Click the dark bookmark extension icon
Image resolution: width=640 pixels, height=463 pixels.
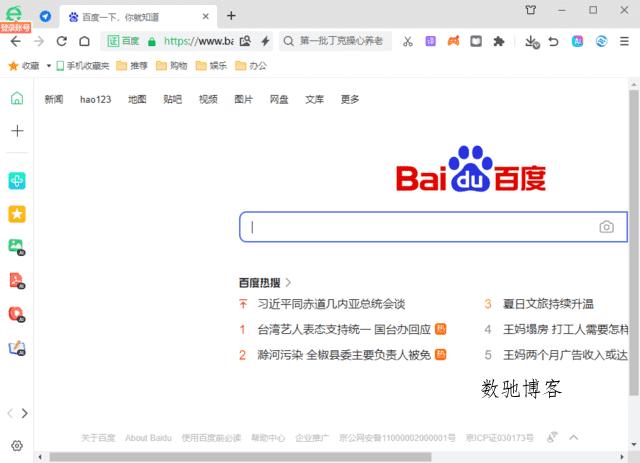click(x=476, y=41)
